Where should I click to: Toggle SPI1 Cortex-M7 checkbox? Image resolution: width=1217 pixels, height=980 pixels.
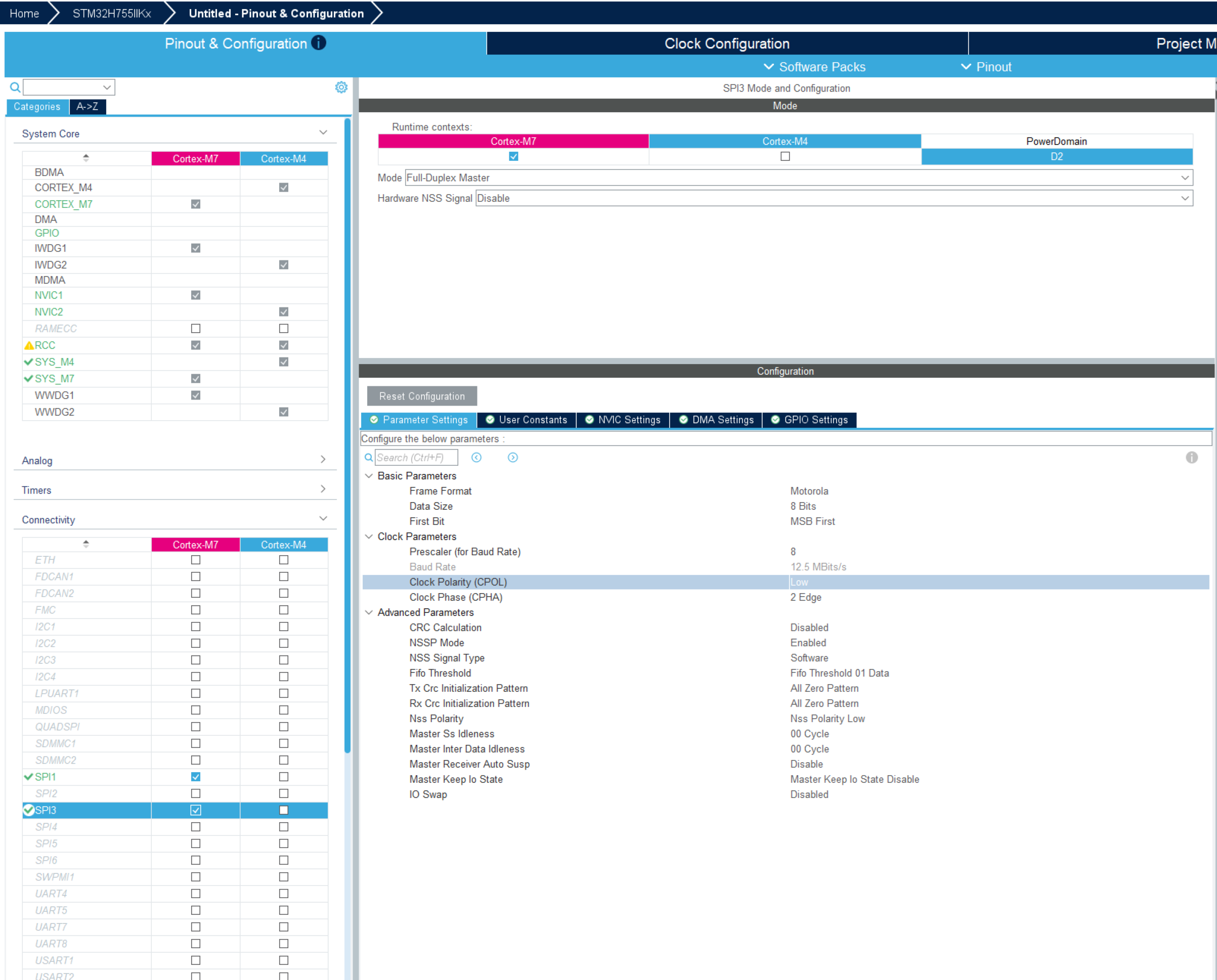195,777
